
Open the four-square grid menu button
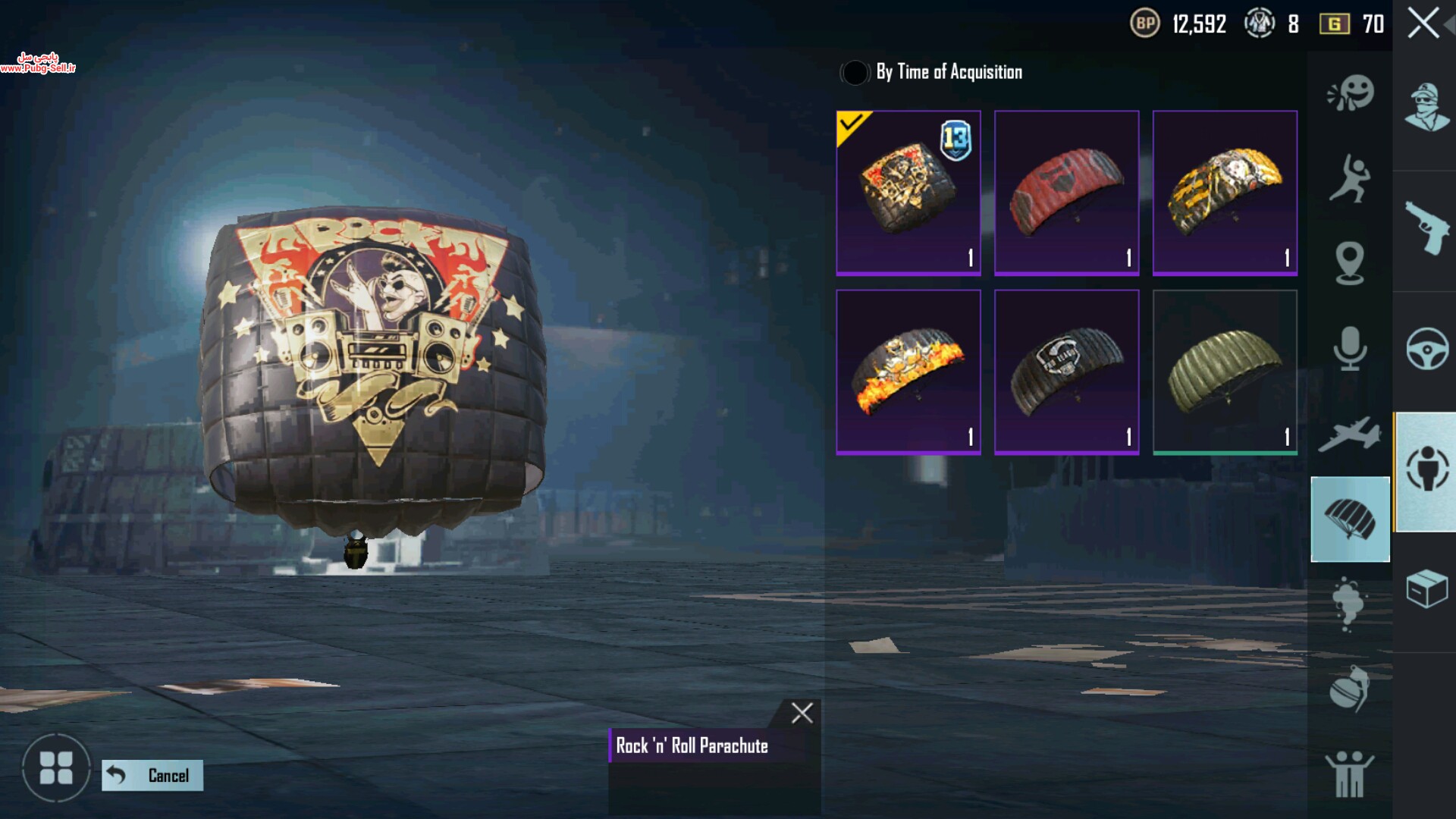click(56, 767)
